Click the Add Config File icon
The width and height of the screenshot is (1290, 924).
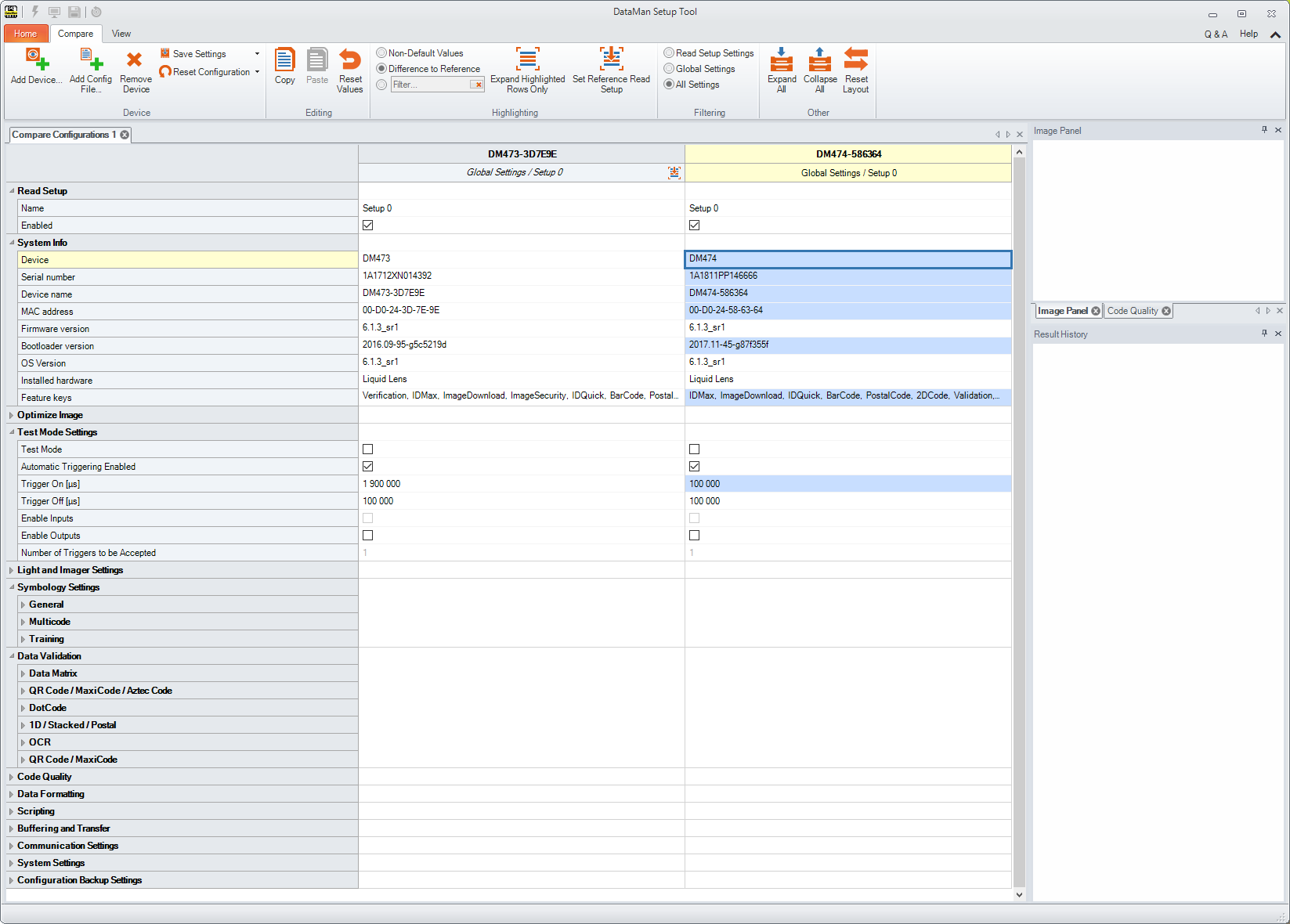point(91,60)
